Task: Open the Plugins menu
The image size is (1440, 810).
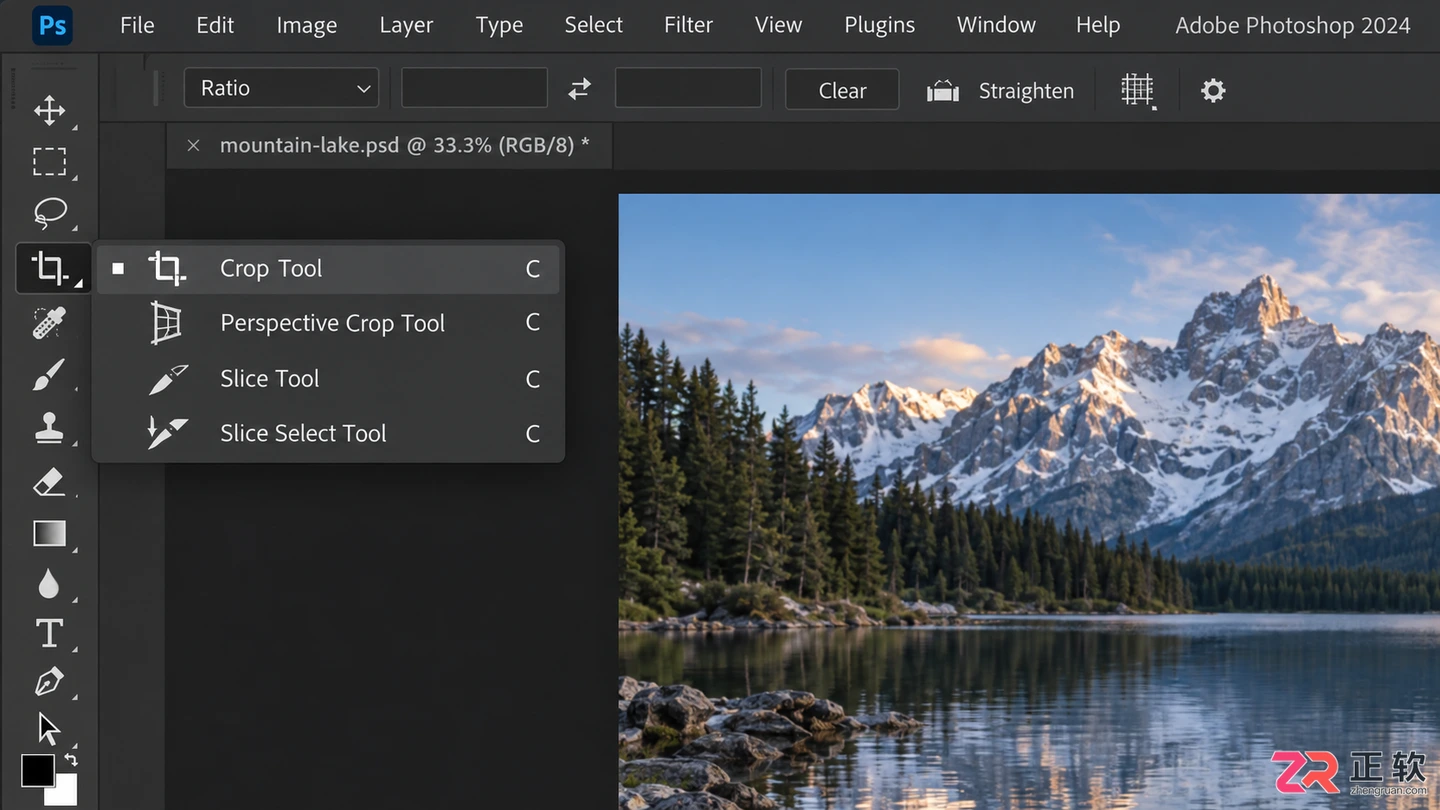Action: (880, 25)
